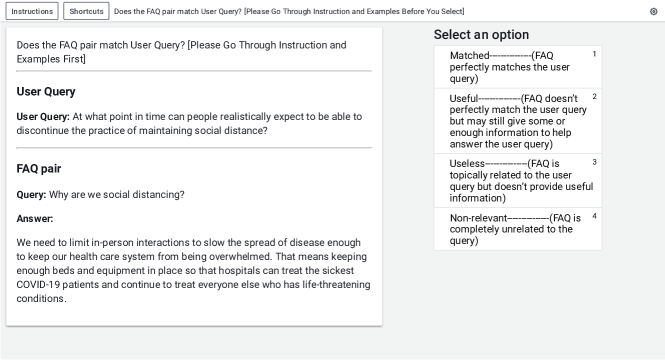665x362 pixels.
Task: Choose the Non-relevant option
Action: click(517, 229)
